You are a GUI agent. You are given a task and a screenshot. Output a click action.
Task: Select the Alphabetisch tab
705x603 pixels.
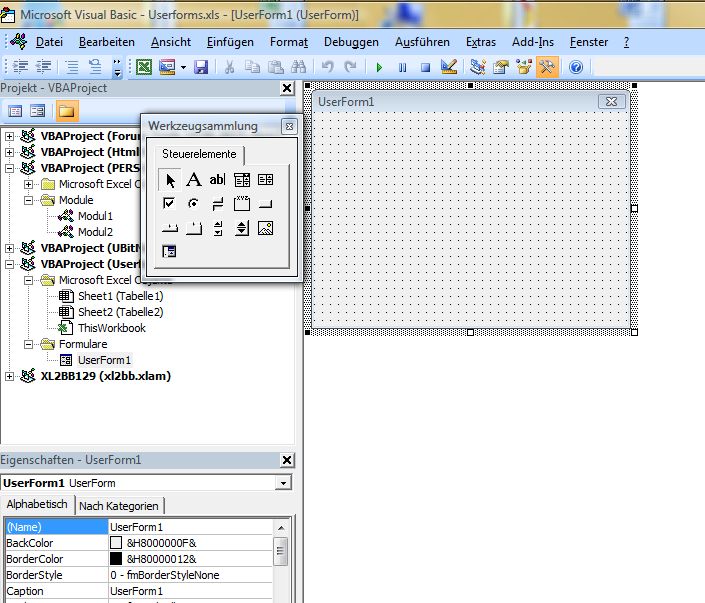point(37,504)
